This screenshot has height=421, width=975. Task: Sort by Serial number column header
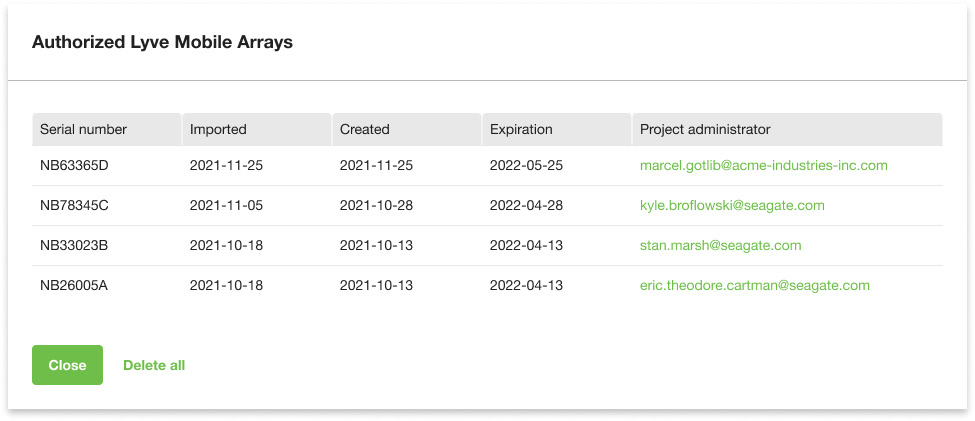[84, 129]
